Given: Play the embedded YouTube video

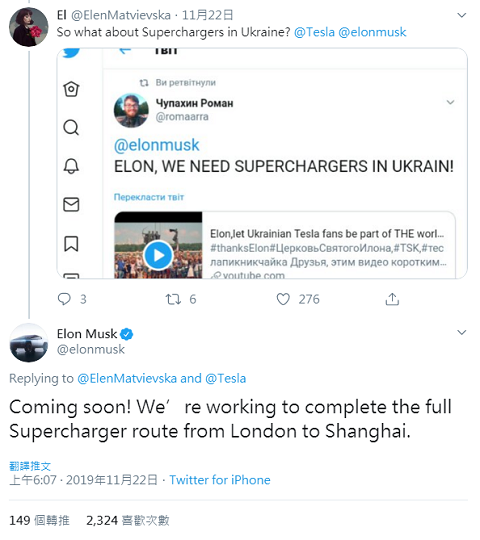Looking at the screenshot, I should pyautogui.click(x=158, y=255).
